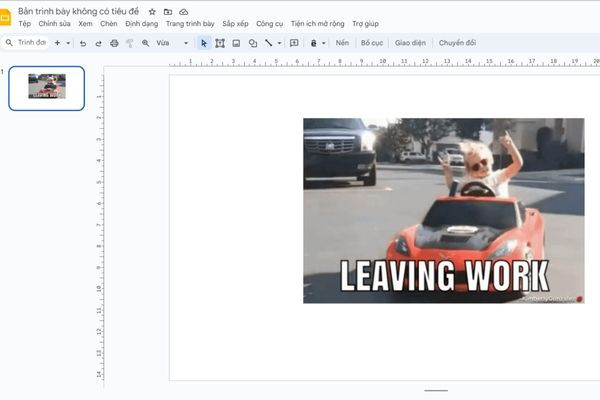This screenshot has height=400, width=600.
Task: Open the Tiện ích mở rộng menu
Action: [x=318, y=24]
